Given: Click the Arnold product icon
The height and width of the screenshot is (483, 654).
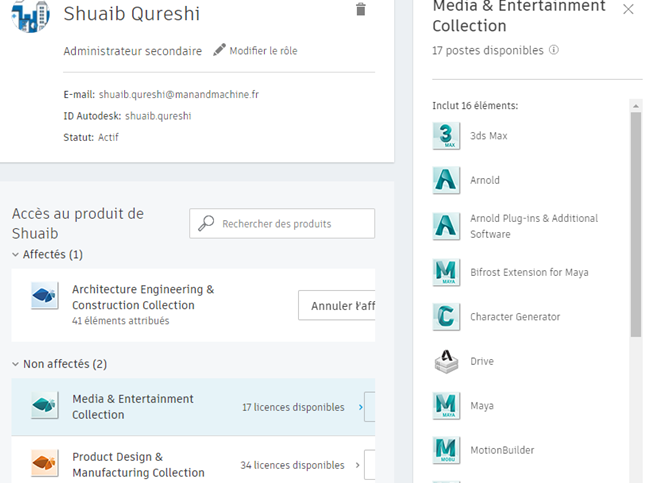Looking at the screenshot, I should [446, 180].
